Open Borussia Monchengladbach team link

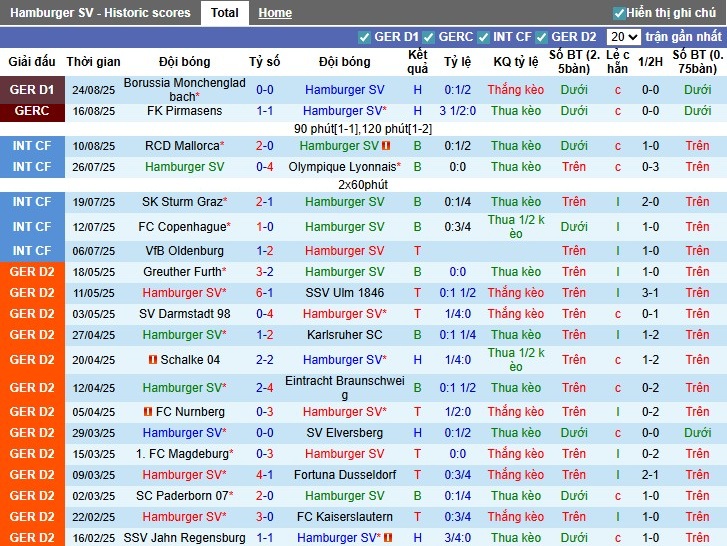(184, 90)
